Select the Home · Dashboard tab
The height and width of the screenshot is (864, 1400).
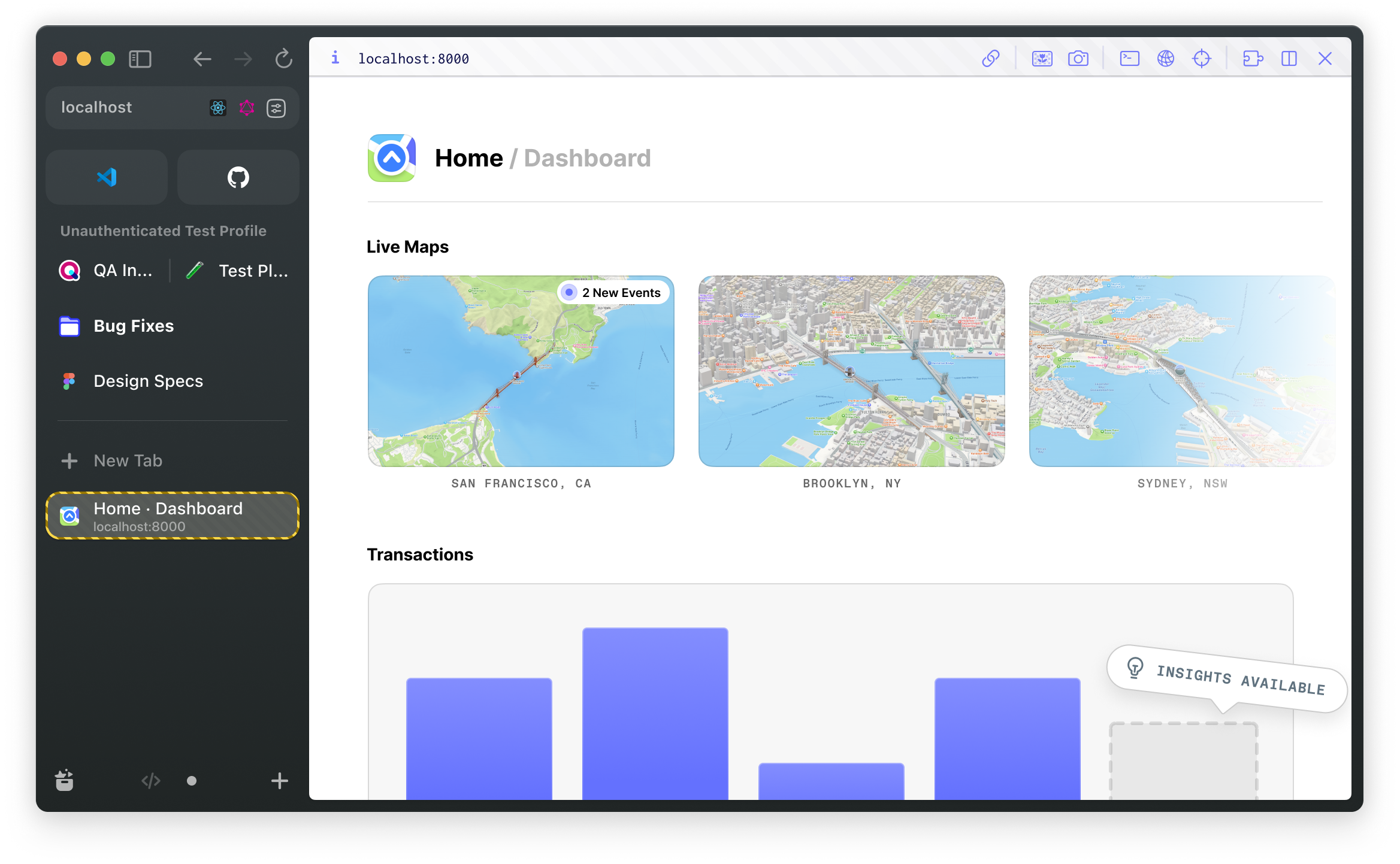(x=173, y=516)
